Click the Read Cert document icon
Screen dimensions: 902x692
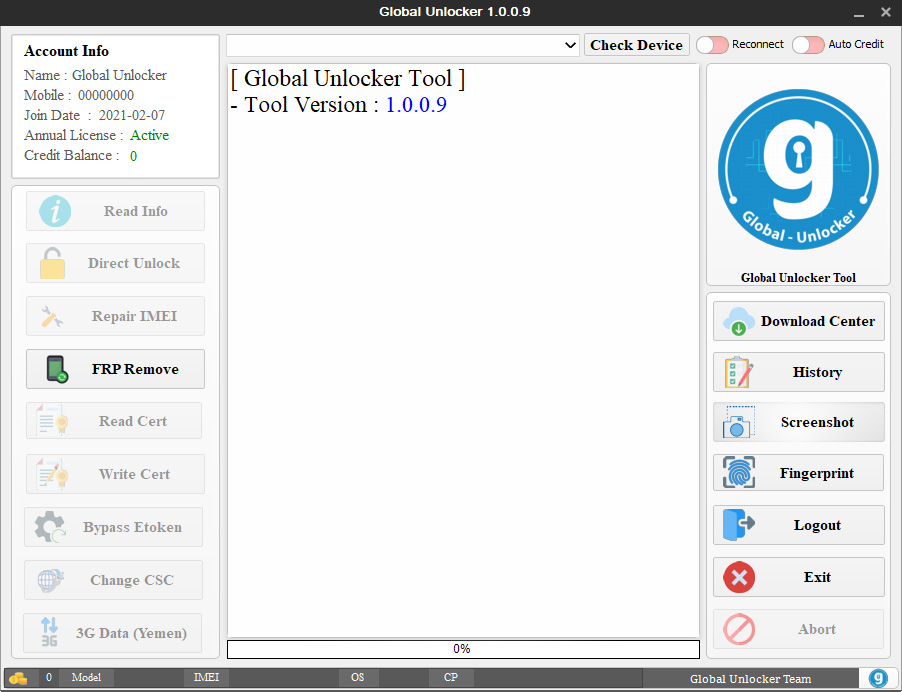pos(52,420)
